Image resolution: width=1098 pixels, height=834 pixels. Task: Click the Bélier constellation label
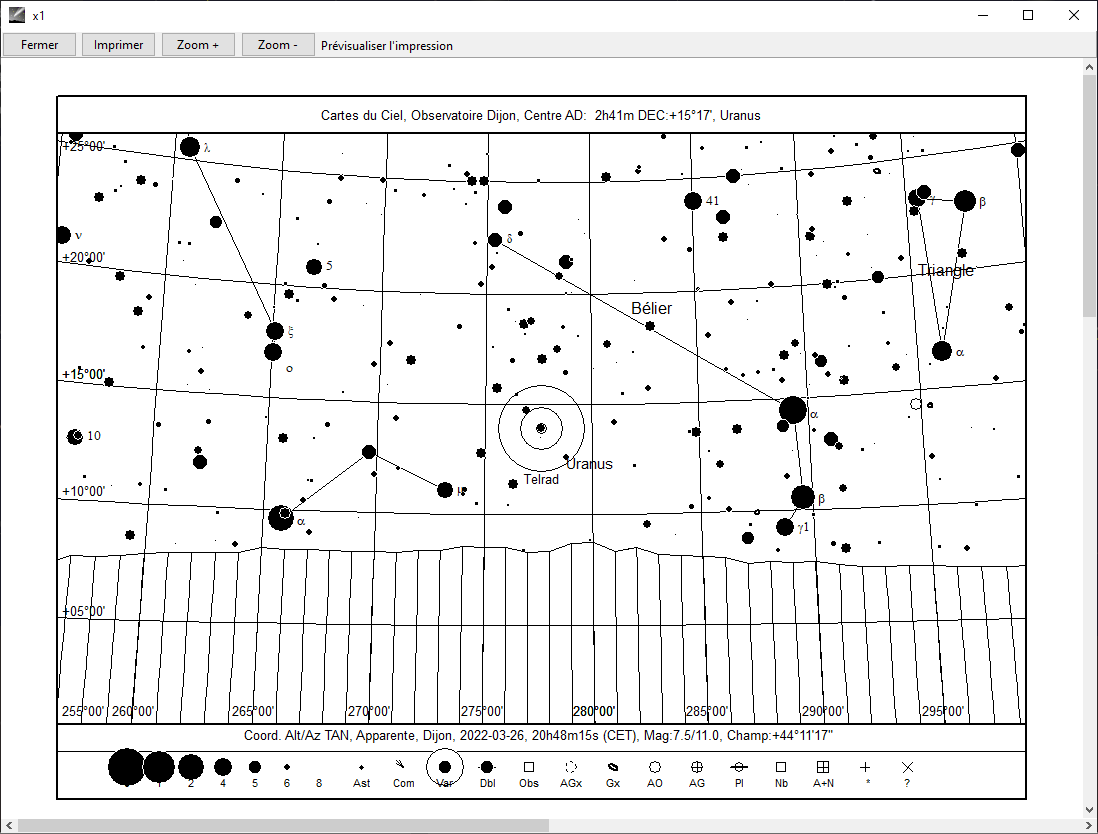pos(652,309)
